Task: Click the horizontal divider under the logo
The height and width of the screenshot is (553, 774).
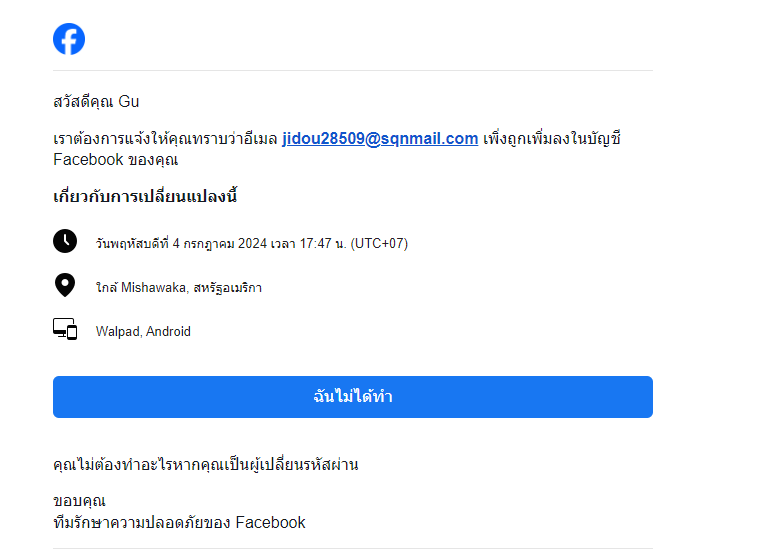Action: 353,70
